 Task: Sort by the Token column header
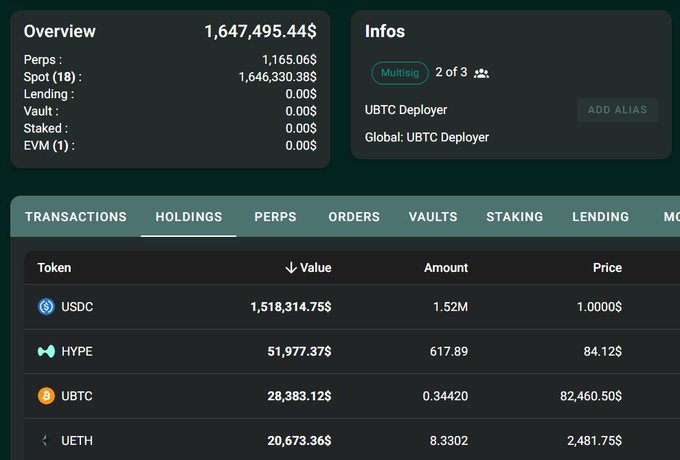click(54, 268)
